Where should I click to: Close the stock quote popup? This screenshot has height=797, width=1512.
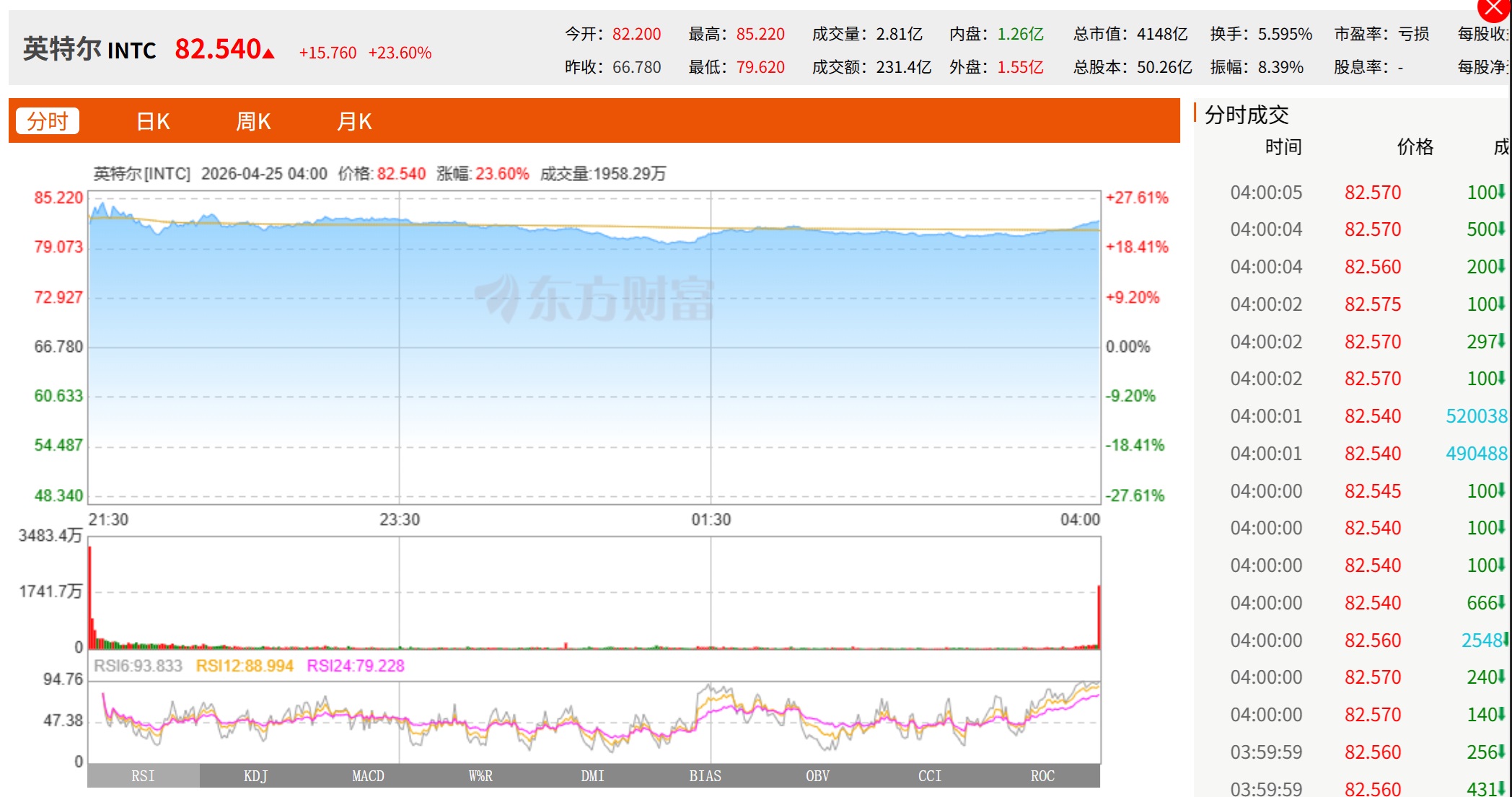click(1495, 9)
